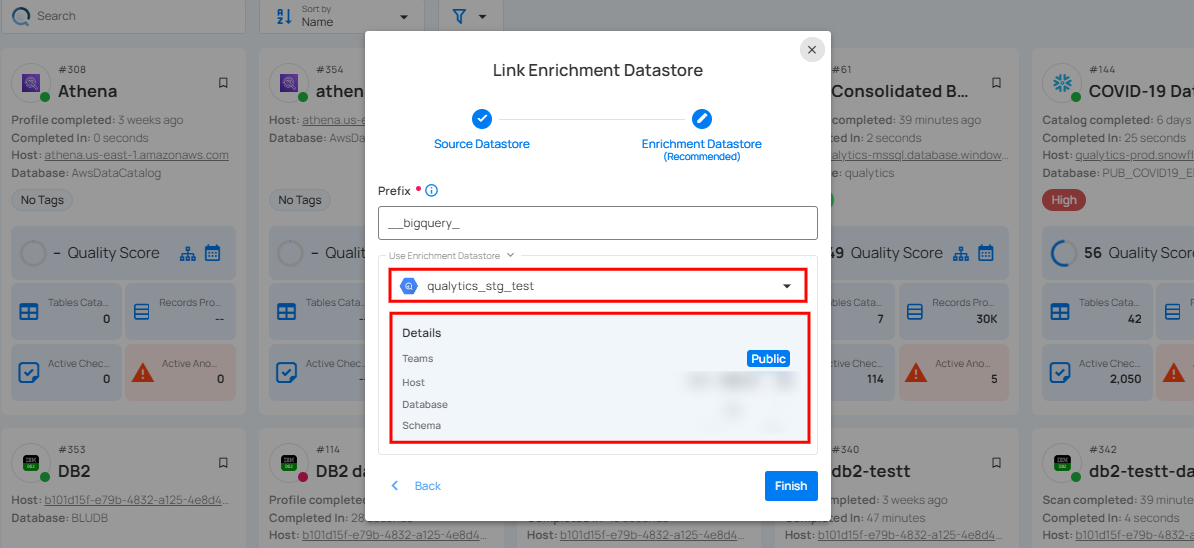Select the Source Datastore step checkmark

481,119
